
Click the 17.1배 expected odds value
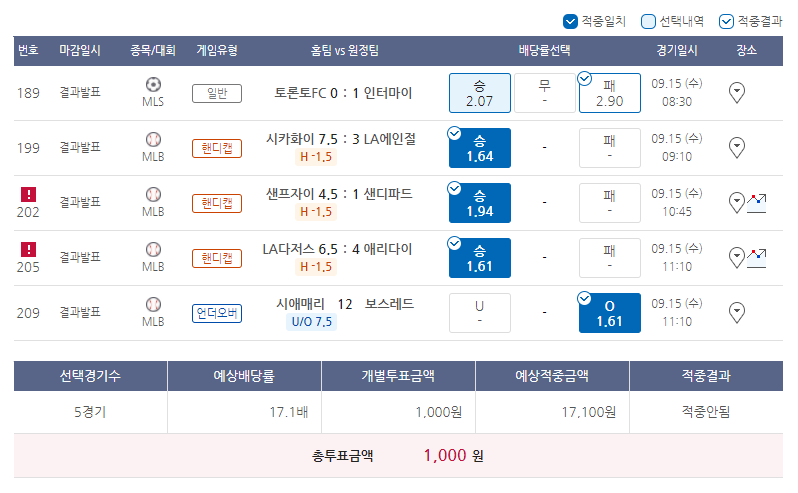pos(289,412)
